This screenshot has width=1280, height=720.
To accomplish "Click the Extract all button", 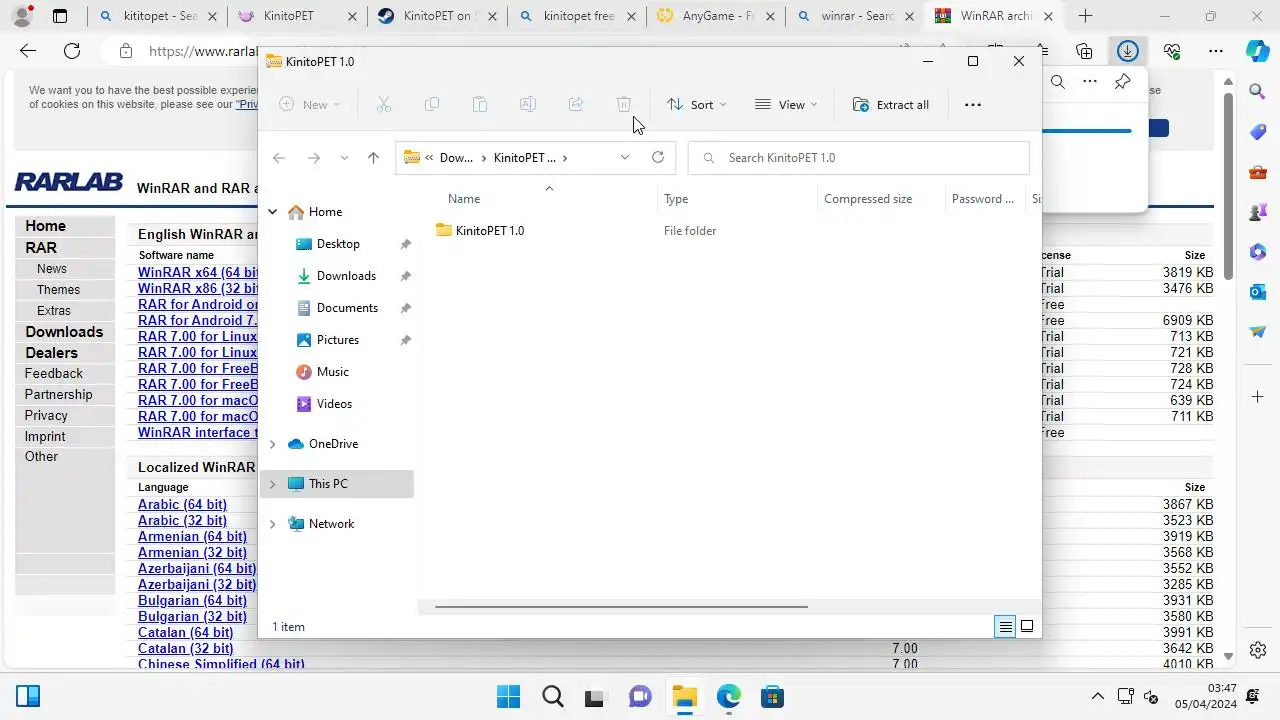I will pos(891,104).
